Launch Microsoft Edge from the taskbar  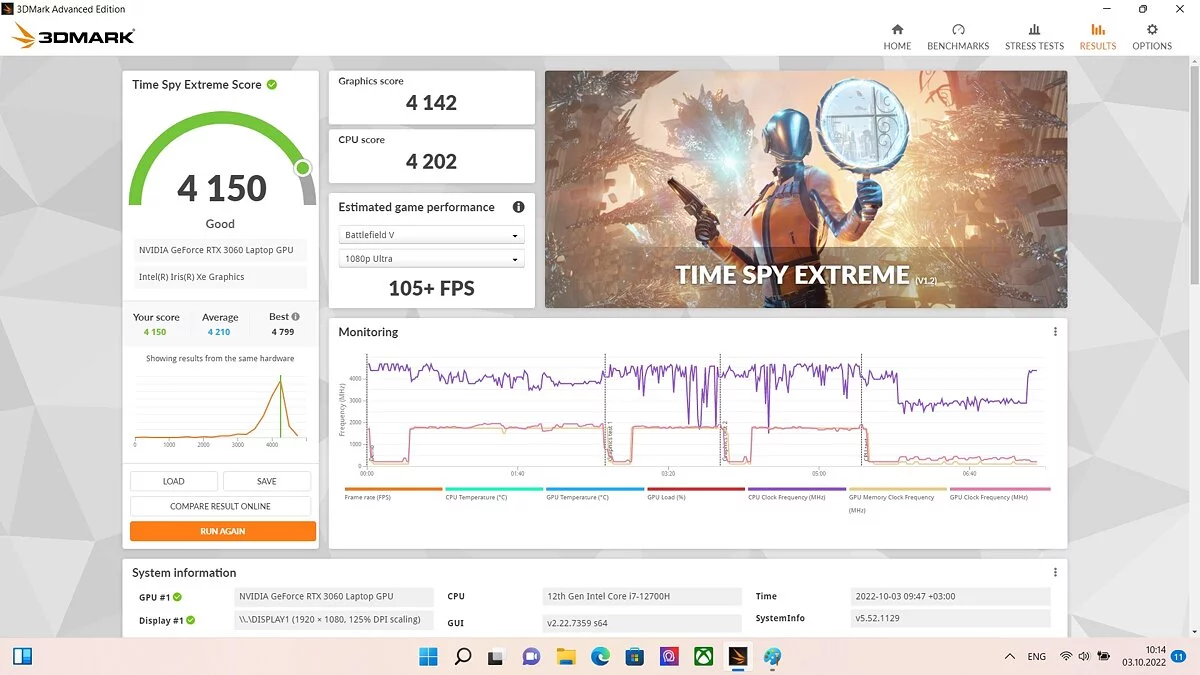click(x=600, y=657)
